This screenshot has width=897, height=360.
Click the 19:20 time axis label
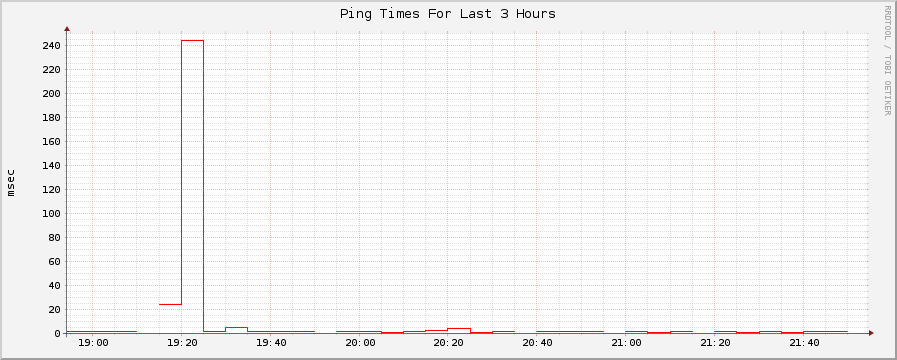181,343
